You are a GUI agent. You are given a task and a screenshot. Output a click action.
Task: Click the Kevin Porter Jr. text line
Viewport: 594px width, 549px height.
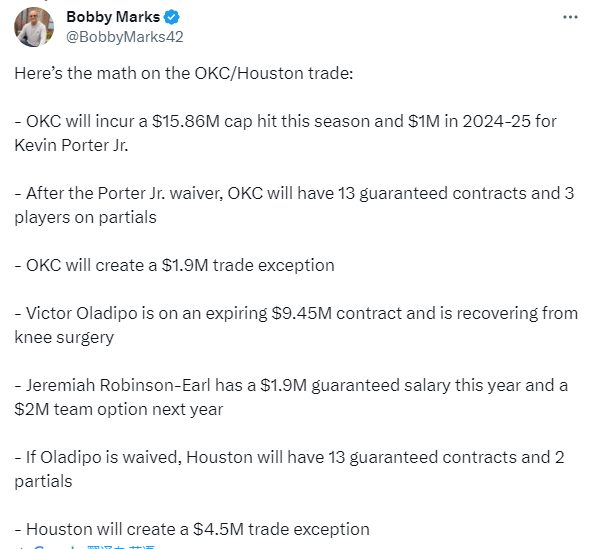(x=71, y=145)
